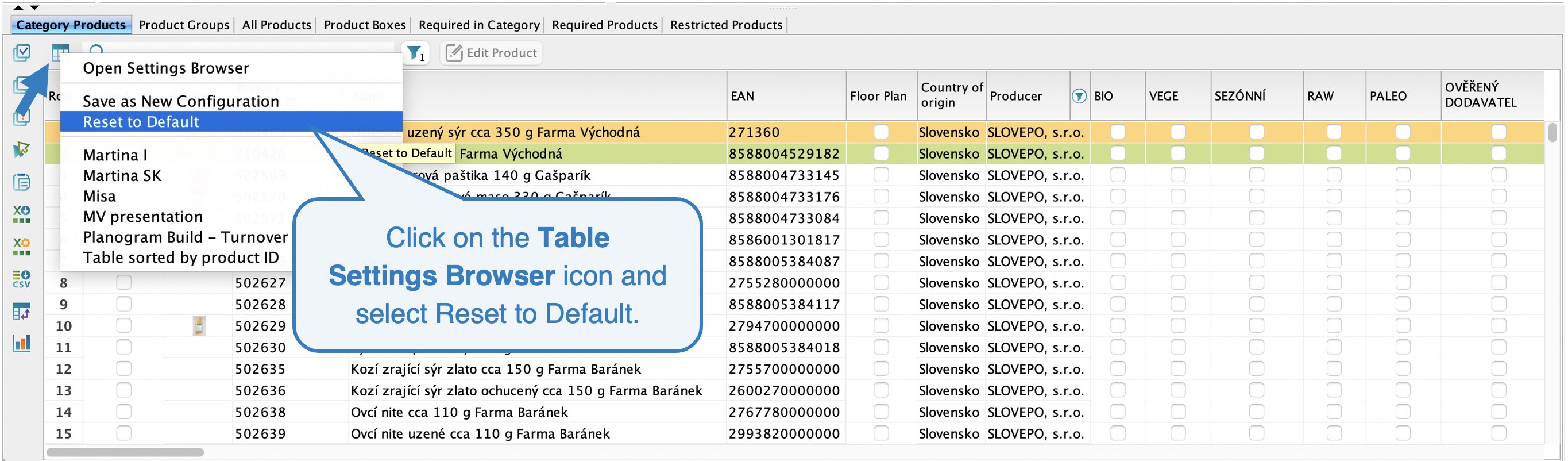Screen dimensions: 1568x461
Task: Go to Required in Category tab
Action: pyautogui.click(x=479, y=25)
